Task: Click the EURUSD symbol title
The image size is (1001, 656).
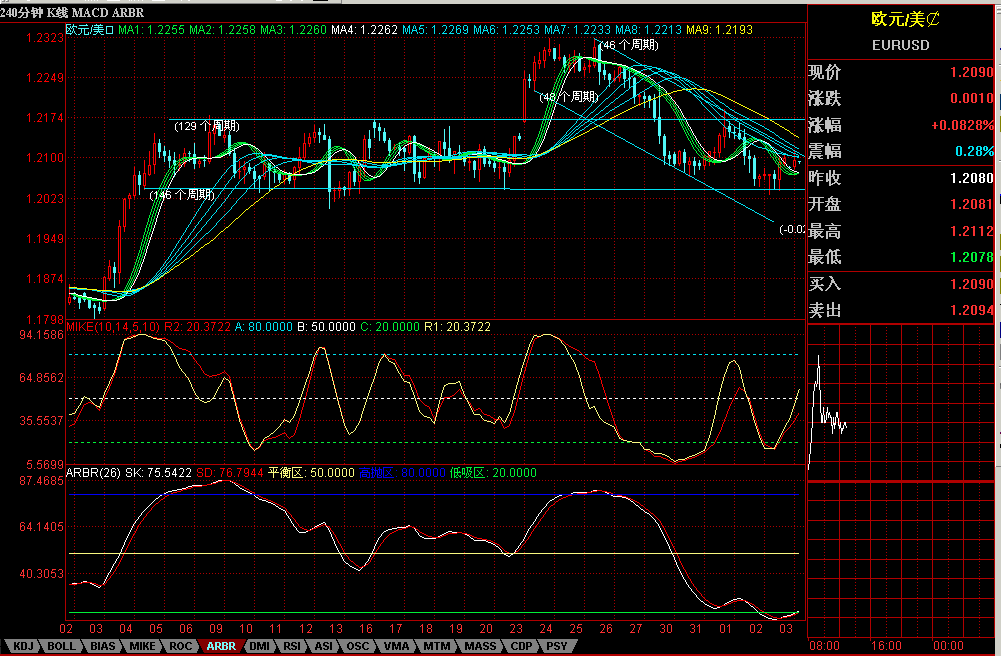Action: point(900,45)
